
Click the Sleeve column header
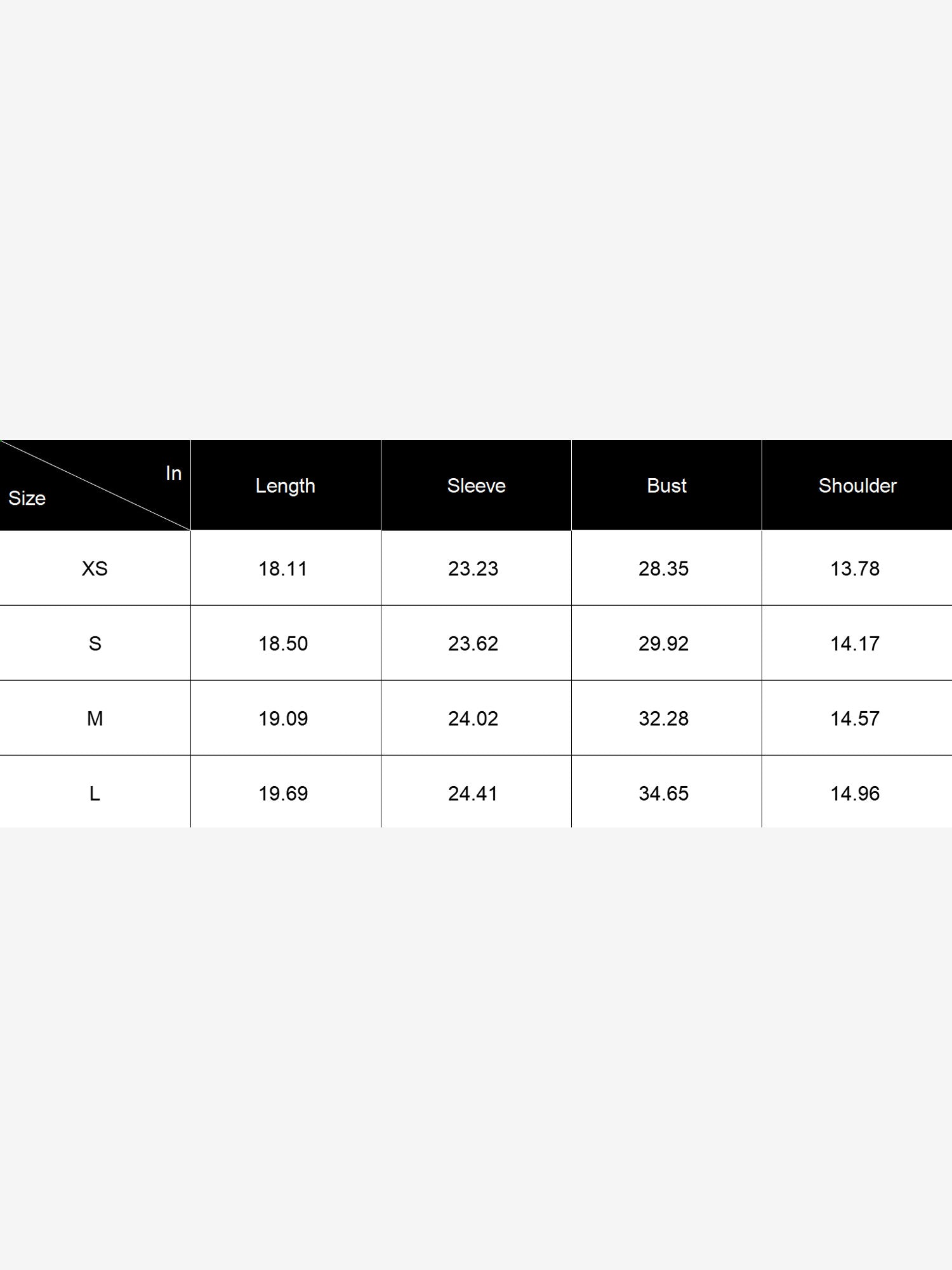click(476, 486)
